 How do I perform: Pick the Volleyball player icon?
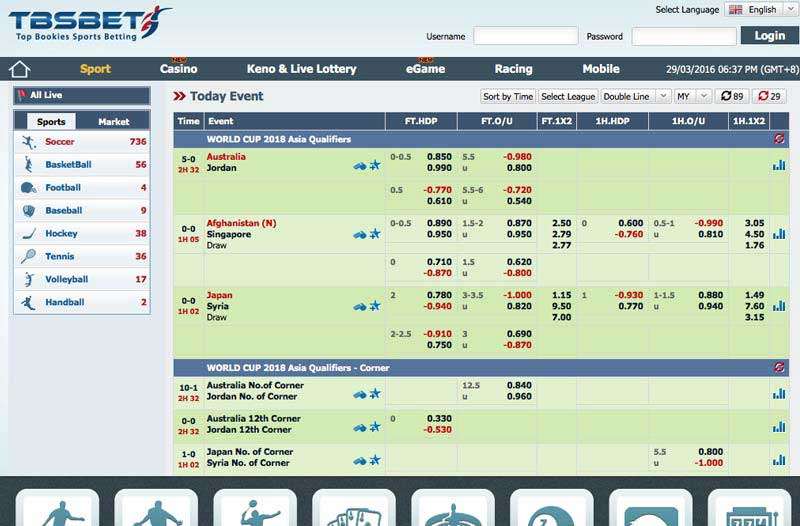pyautogui.click(x=29, y=279)
